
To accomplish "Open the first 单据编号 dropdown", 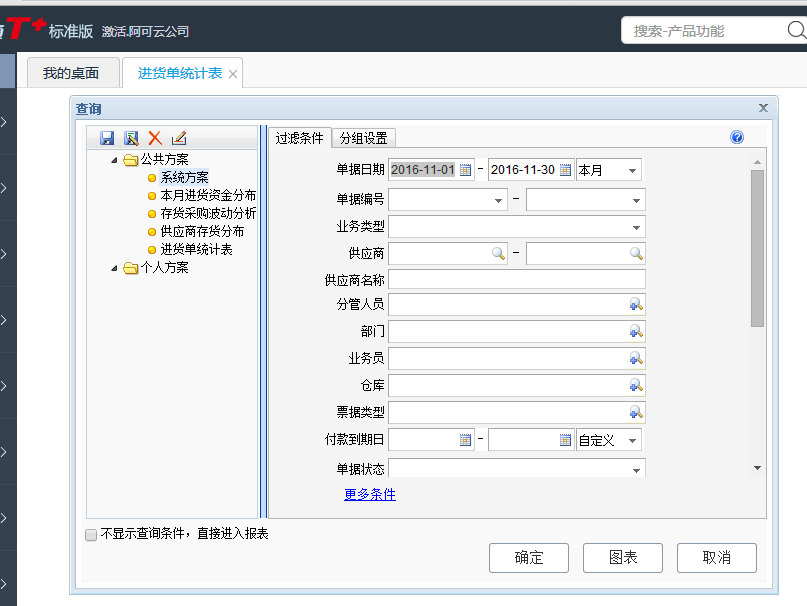I will [498, 200].
